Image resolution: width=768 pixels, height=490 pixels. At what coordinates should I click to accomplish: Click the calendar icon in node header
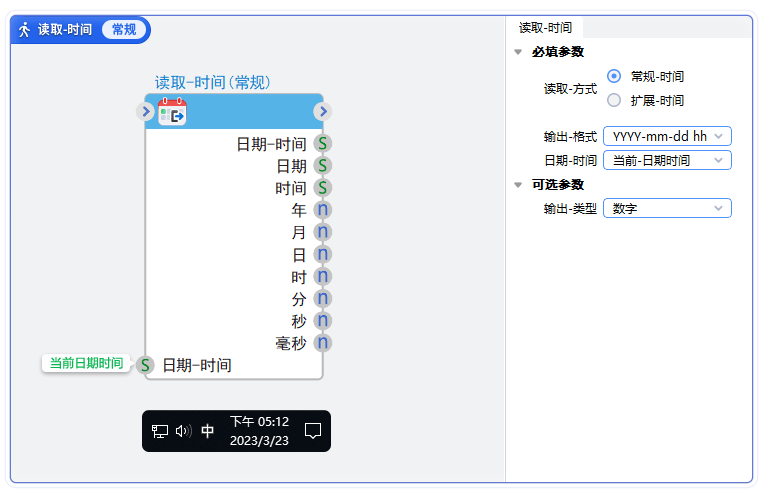point(173,112)
